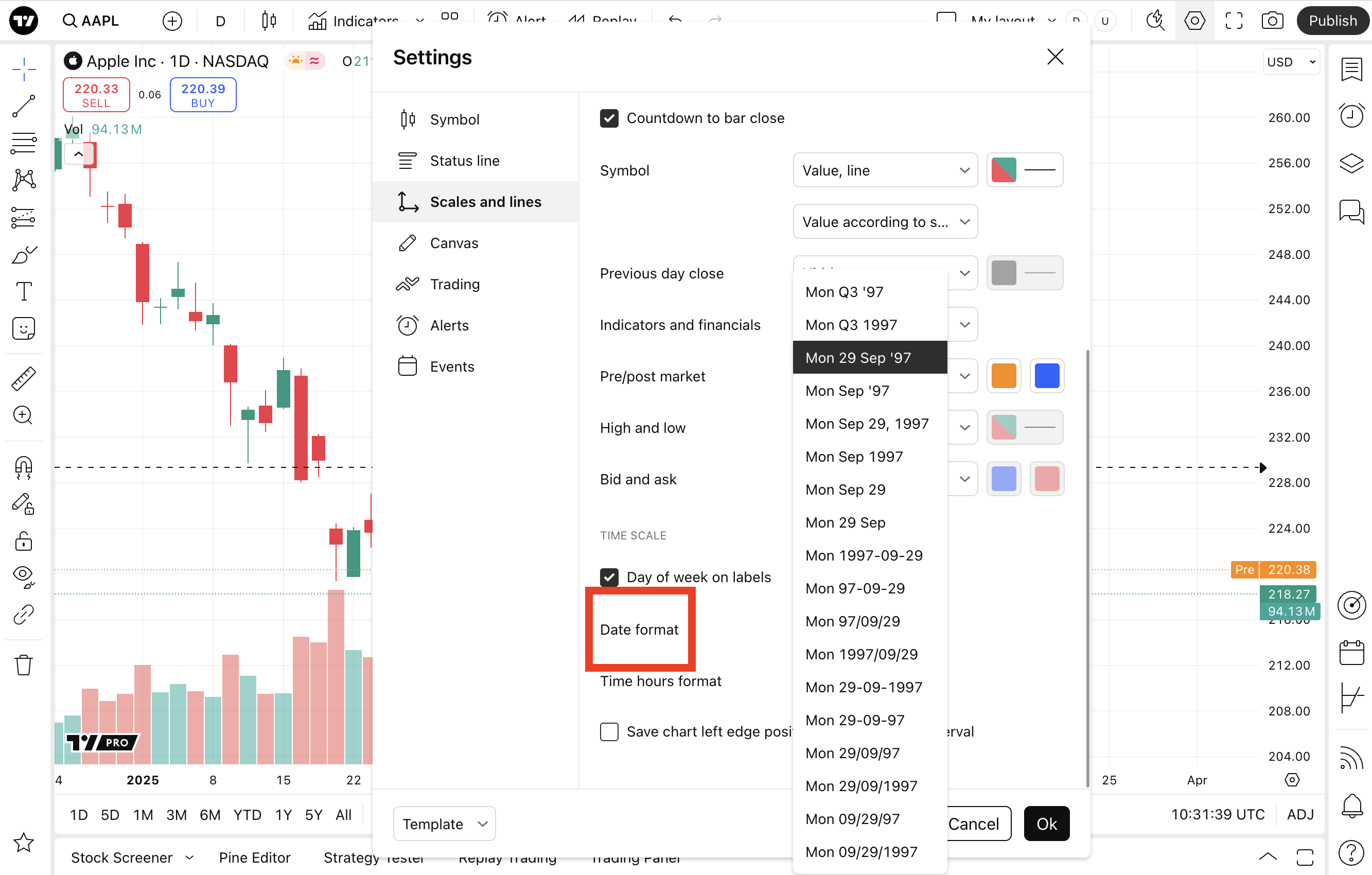The width and height of the screenshot is (1372, 875).
Task: Open the USD currency dropdown
Action: [1291, 62]
